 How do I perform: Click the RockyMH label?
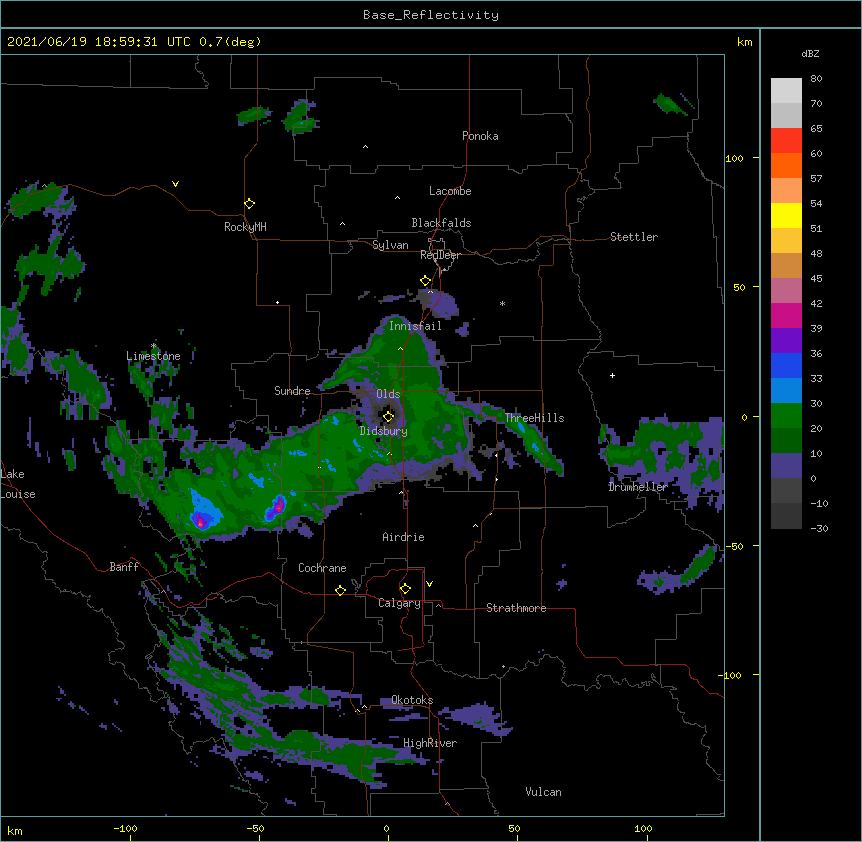[245, 227]
